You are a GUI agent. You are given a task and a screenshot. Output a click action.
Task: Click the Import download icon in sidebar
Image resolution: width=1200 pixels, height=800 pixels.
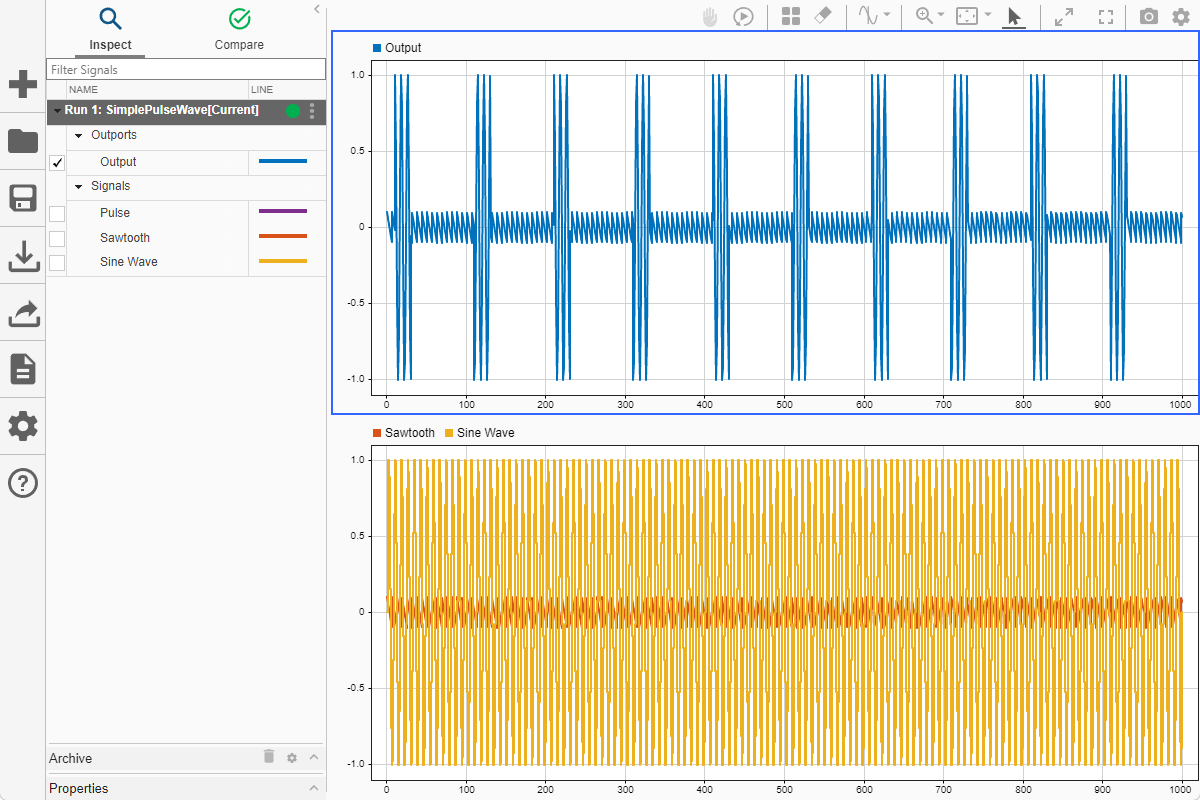click(23, 257)
